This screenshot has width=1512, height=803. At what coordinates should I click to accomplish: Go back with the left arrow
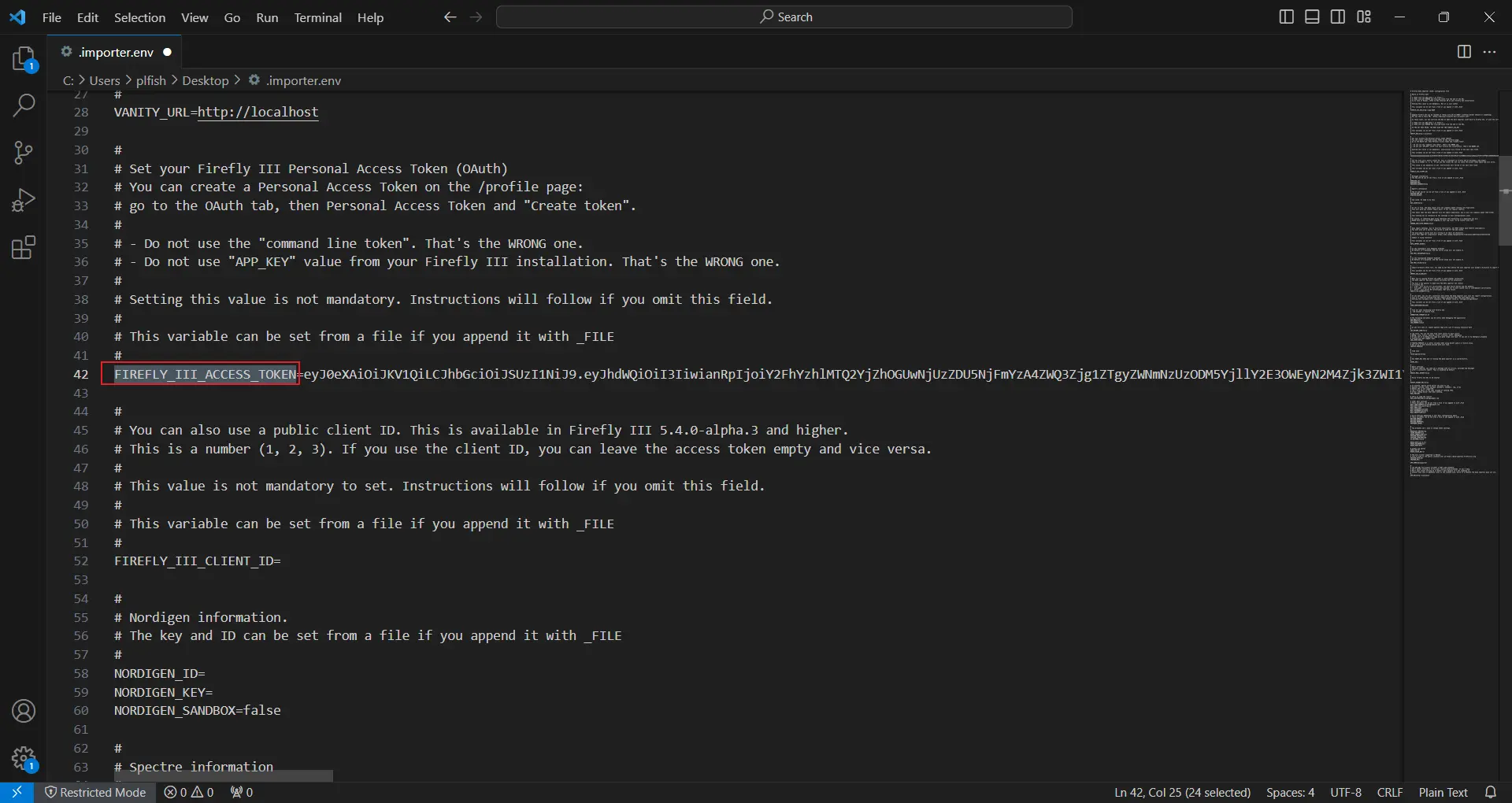click(450, 17)
